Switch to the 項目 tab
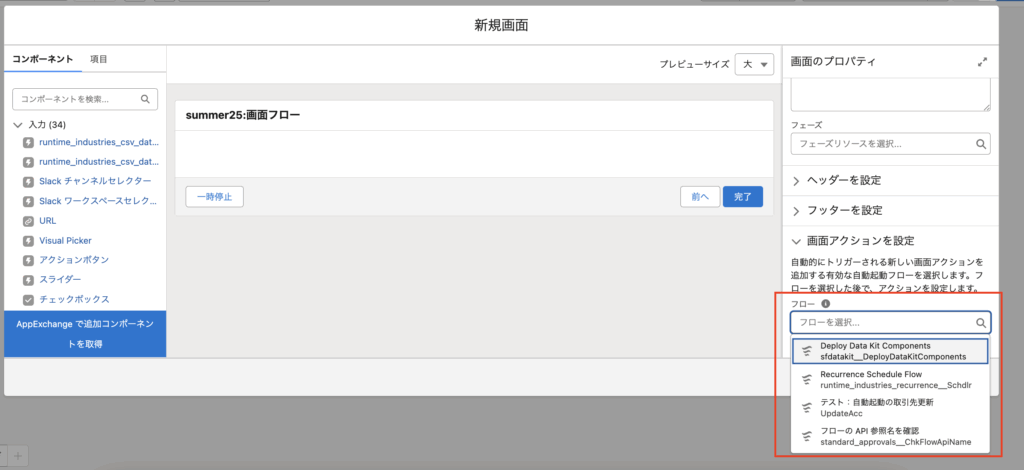The image size is (1024, 470). click(x=98, y=59)
